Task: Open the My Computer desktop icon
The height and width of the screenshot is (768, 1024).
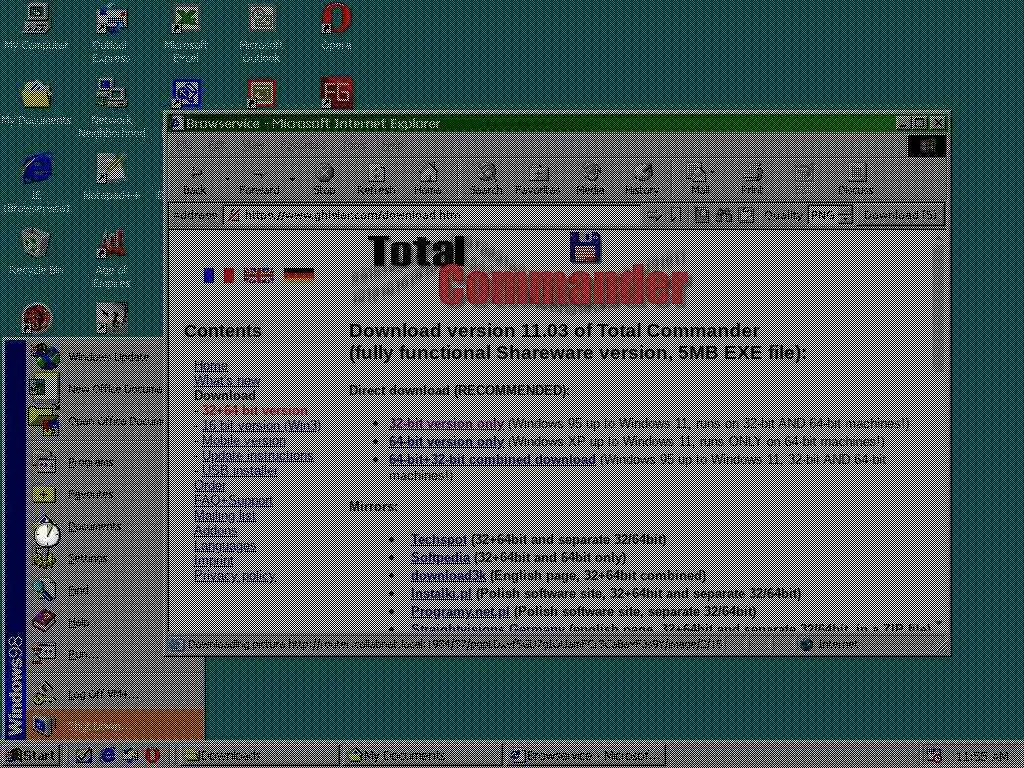Action: 36,27
